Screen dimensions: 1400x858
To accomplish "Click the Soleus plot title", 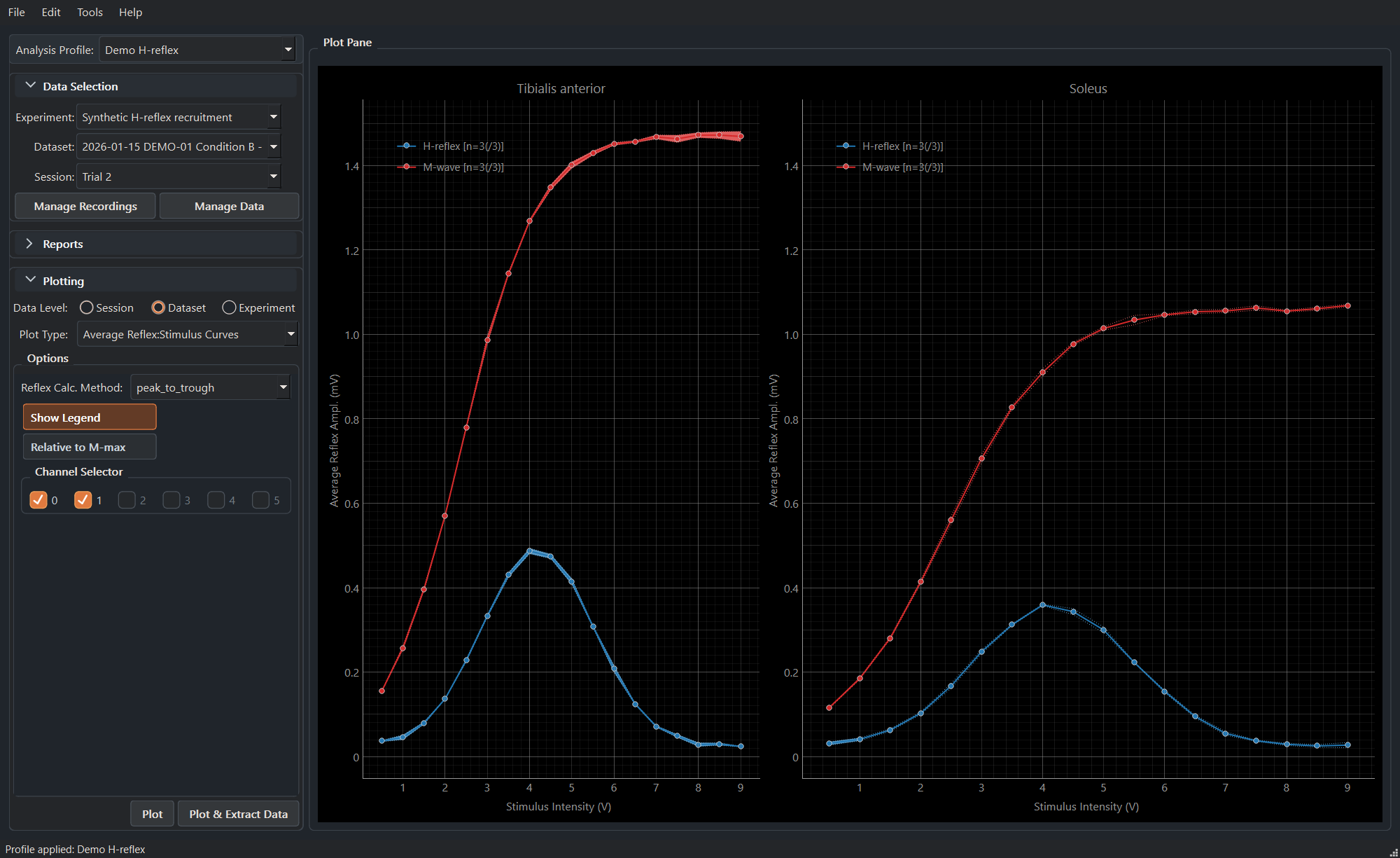I will click(x=1088, y=88).
